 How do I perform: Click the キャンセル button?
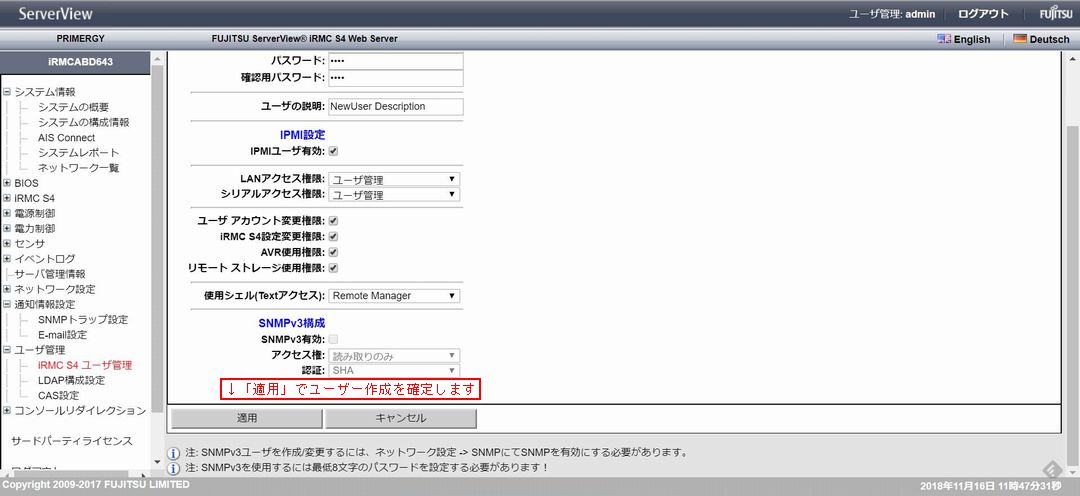tap(400, 418)
